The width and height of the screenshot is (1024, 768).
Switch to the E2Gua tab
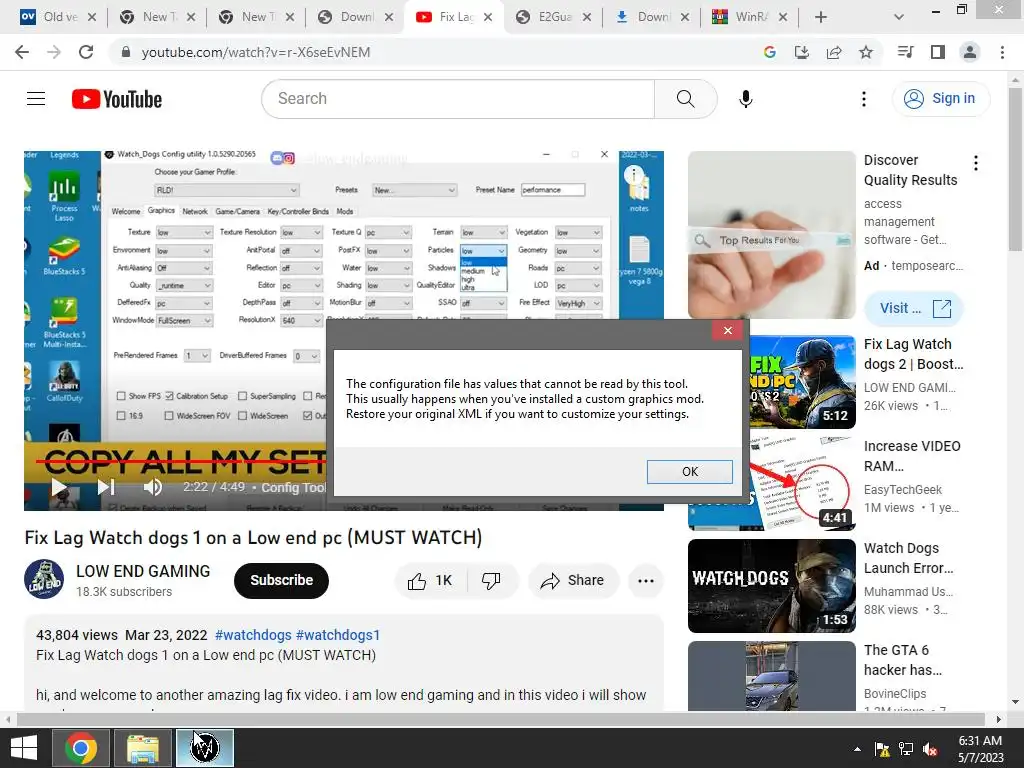[554, 17]
